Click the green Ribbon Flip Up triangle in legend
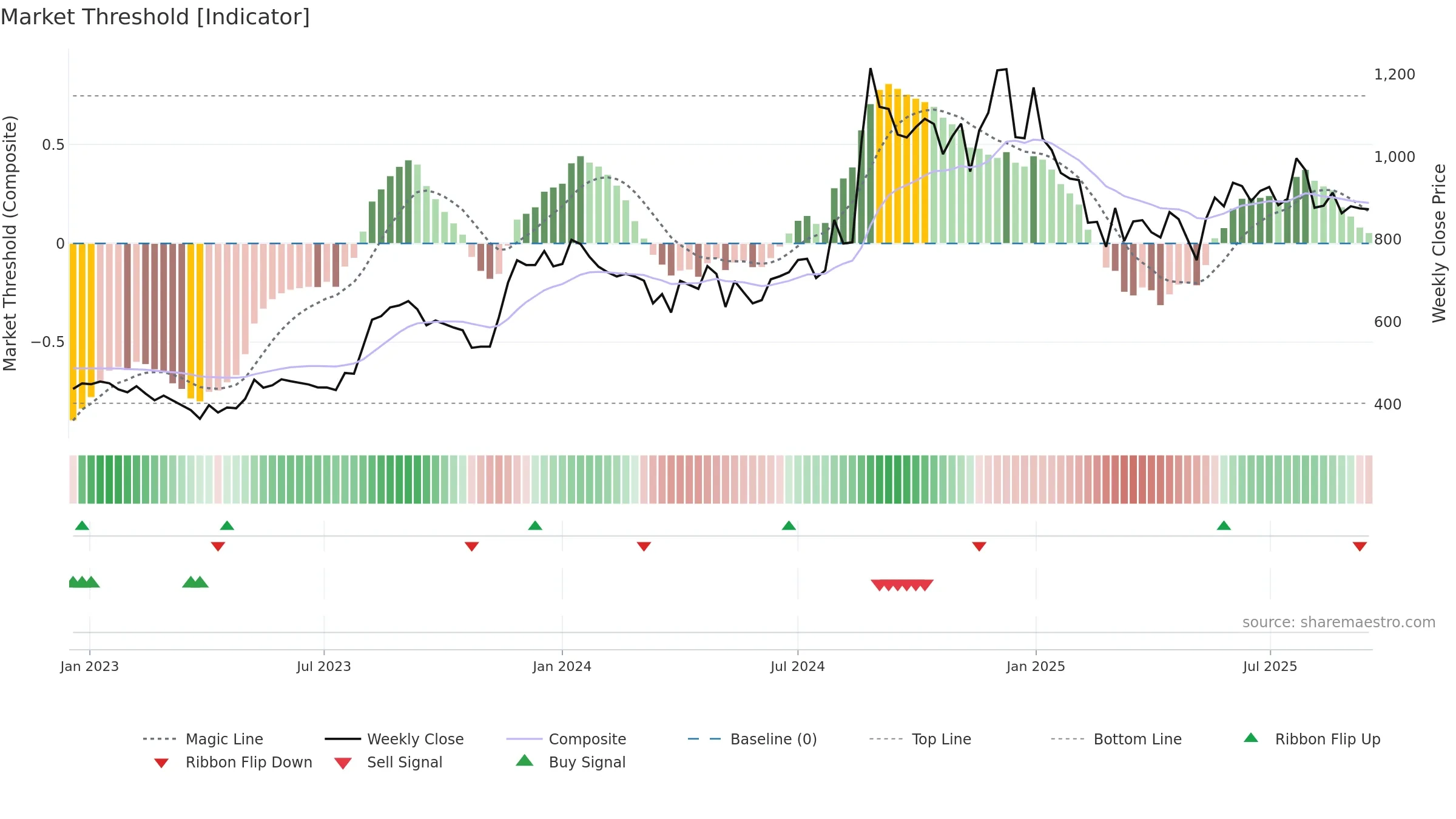1456x819 pixels. tap(1251, 738)
